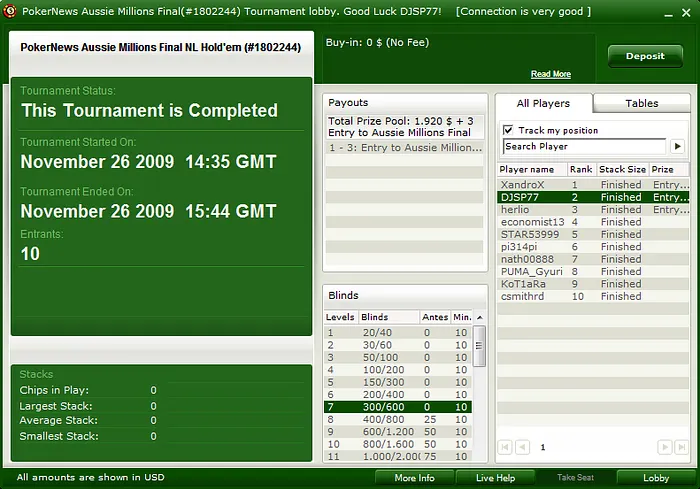The image size is (700, 489).
Task: Click the Min. column header in Blinds
Action: coord(462,317)
